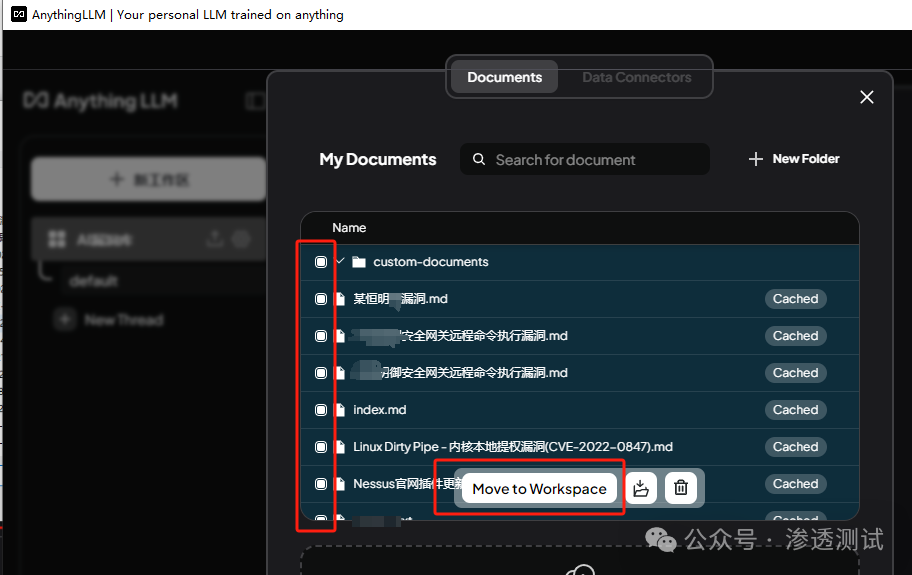Screen dimensions: 912x575
Task: Click the file icon of Linux Dirty Pipe row
Action: [340, 447]
